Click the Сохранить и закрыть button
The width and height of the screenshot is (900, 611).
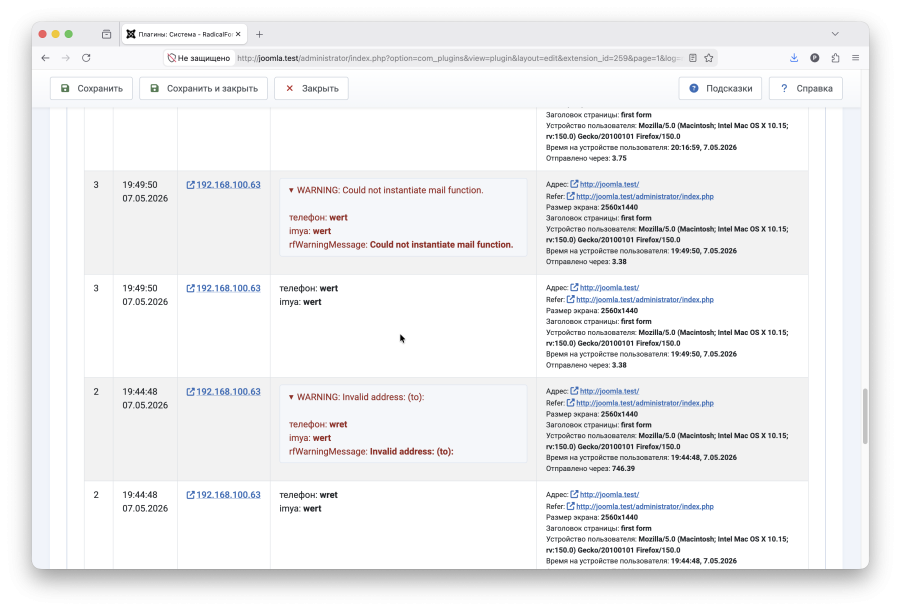tap(203, 88)
